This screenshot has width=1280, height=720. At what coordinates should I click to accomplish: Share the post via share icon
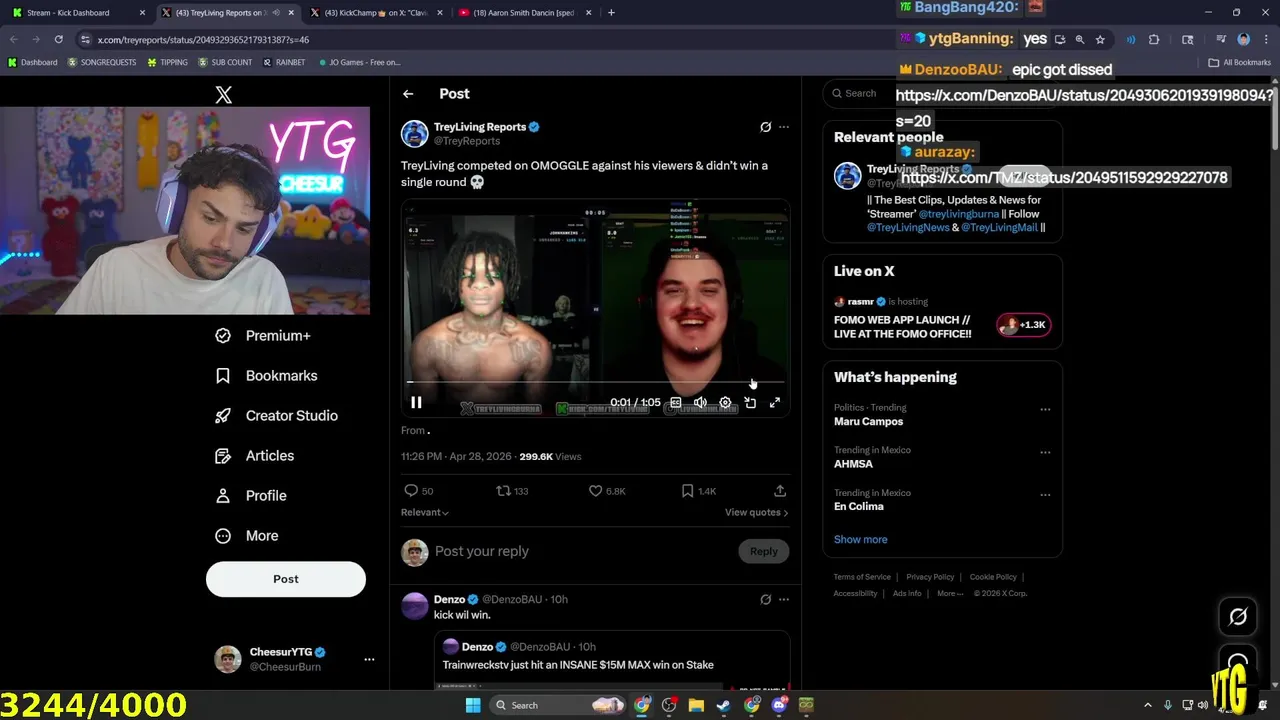click(780, 491)
